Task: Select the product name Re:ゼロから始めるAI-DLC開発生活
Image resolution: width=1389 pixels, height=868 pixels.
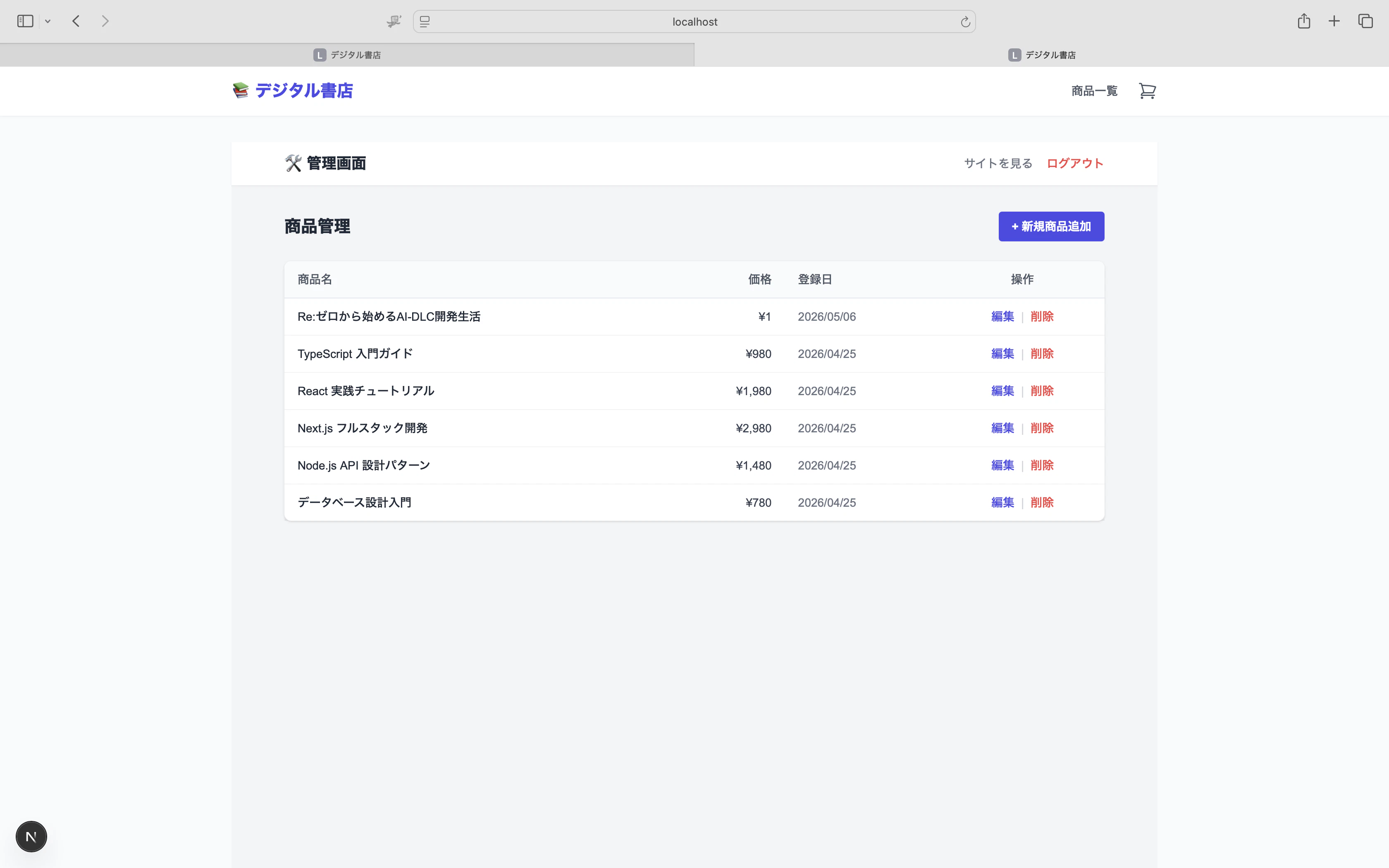Action: (x=389, y=317)
